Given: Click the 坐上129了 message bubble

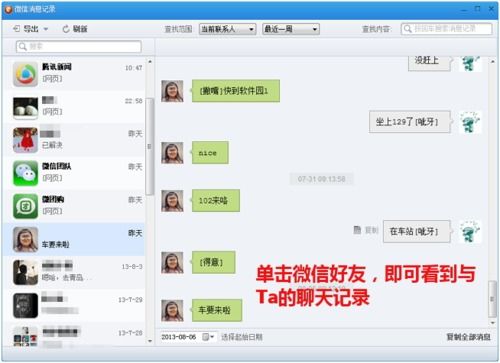Looking at the screenshot, I should coord(409,122).
